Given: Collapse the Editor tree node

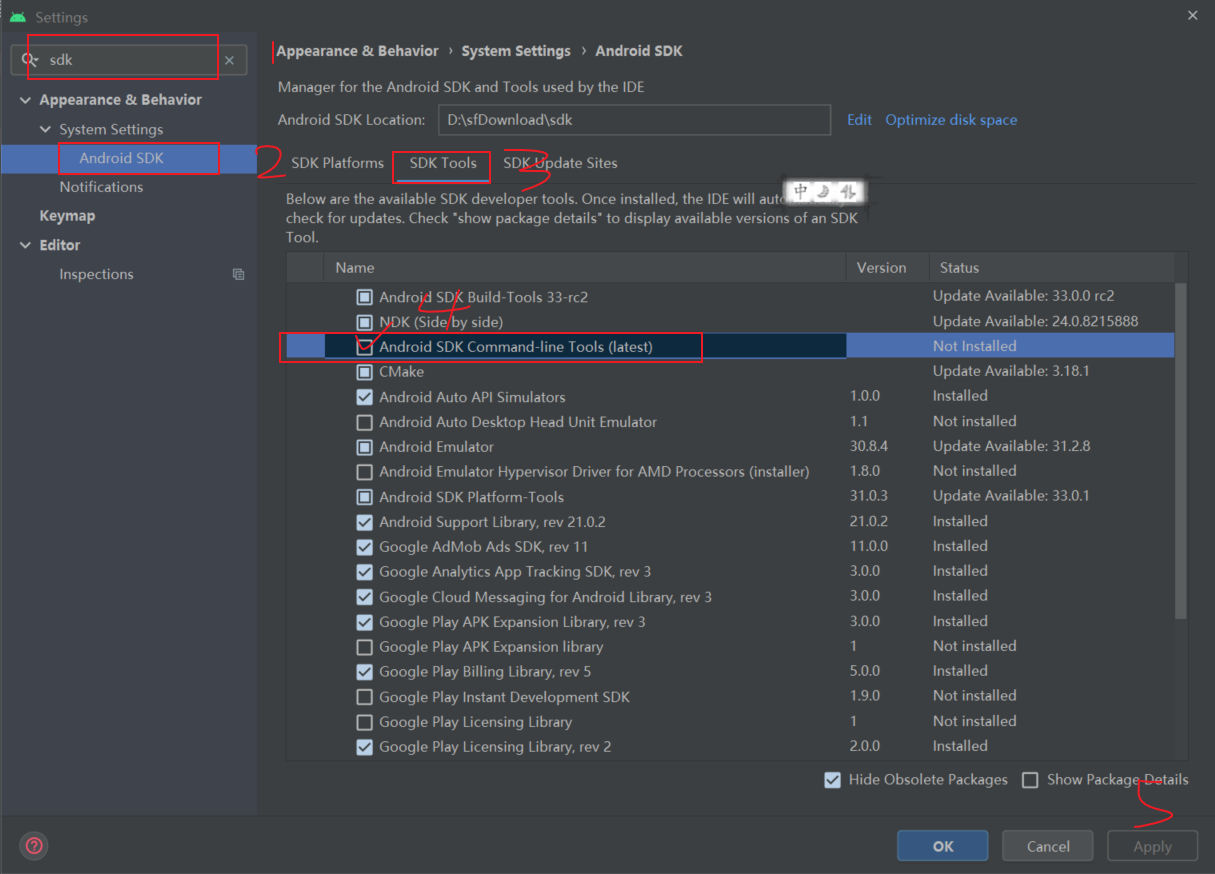Looking at the screenshot, I should [25, 245].
